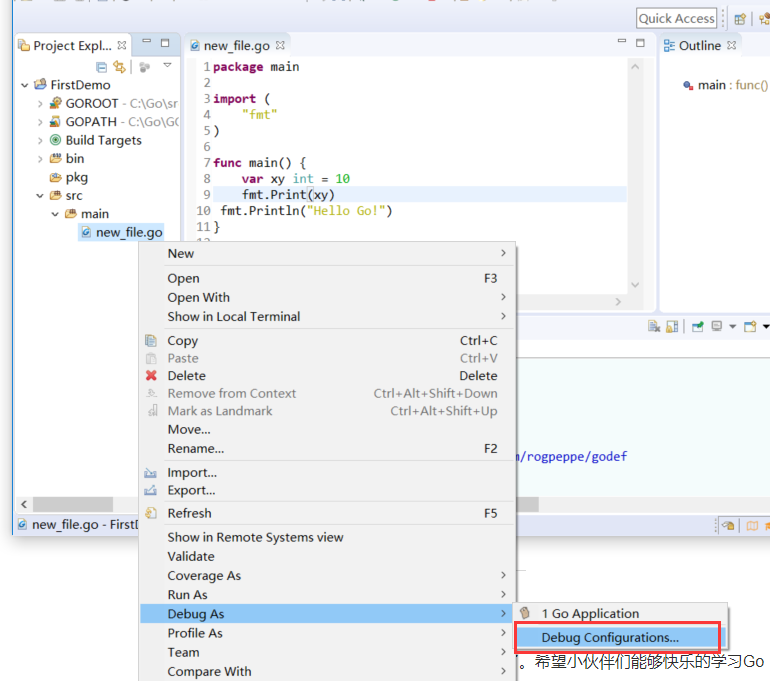Choose Import... in context menu

coord(328,473)
